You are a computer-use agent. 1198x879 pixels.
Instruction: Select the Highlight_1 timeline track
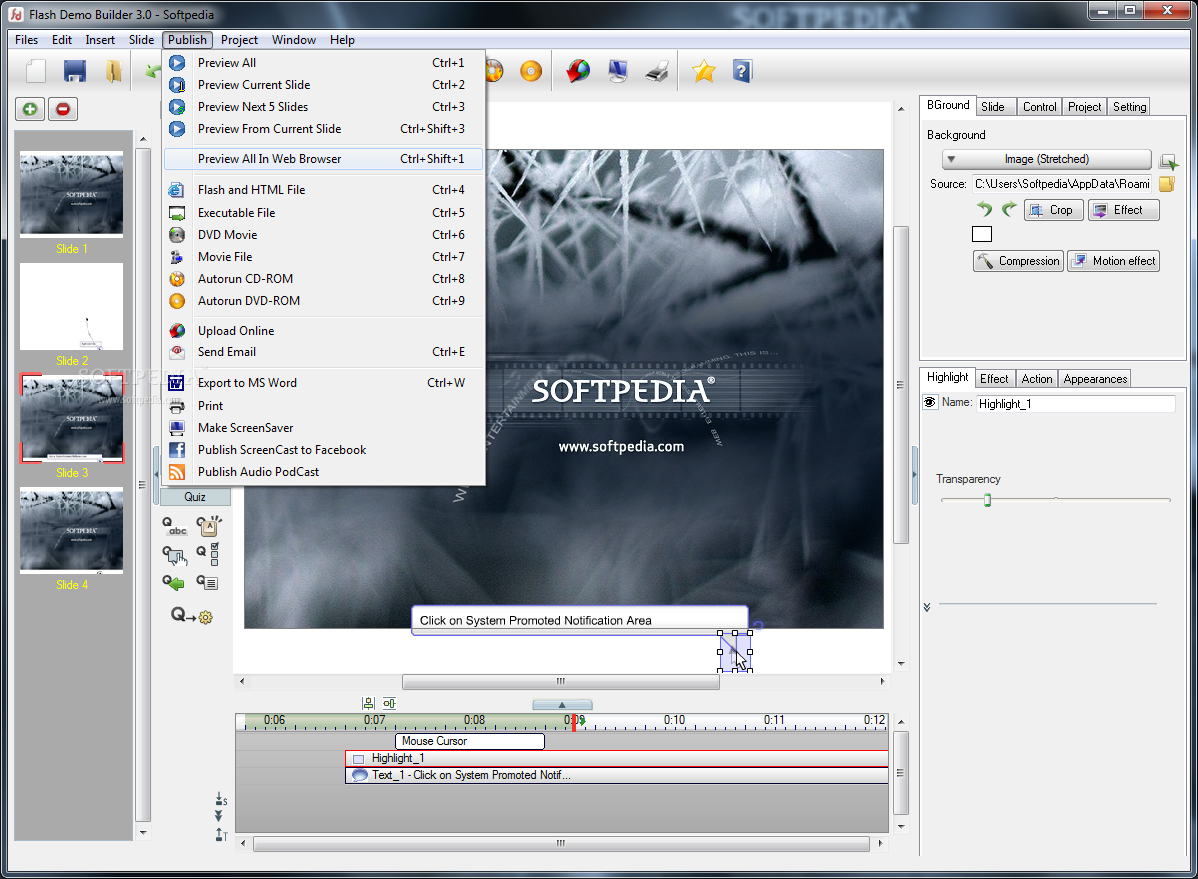pos(617,758)
